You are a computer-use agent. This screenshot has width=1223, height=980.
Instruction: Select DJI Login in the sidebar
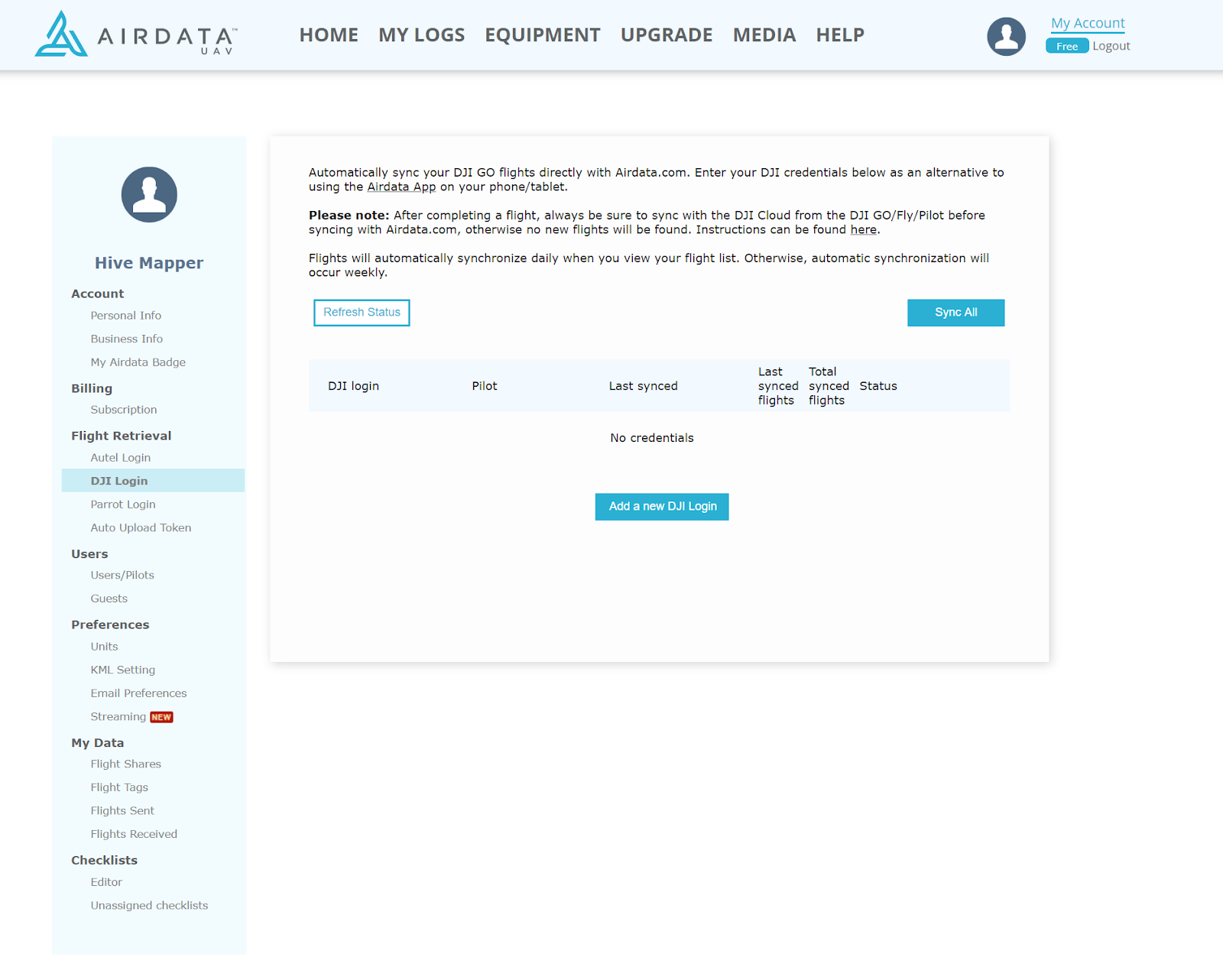click(153, 481)
